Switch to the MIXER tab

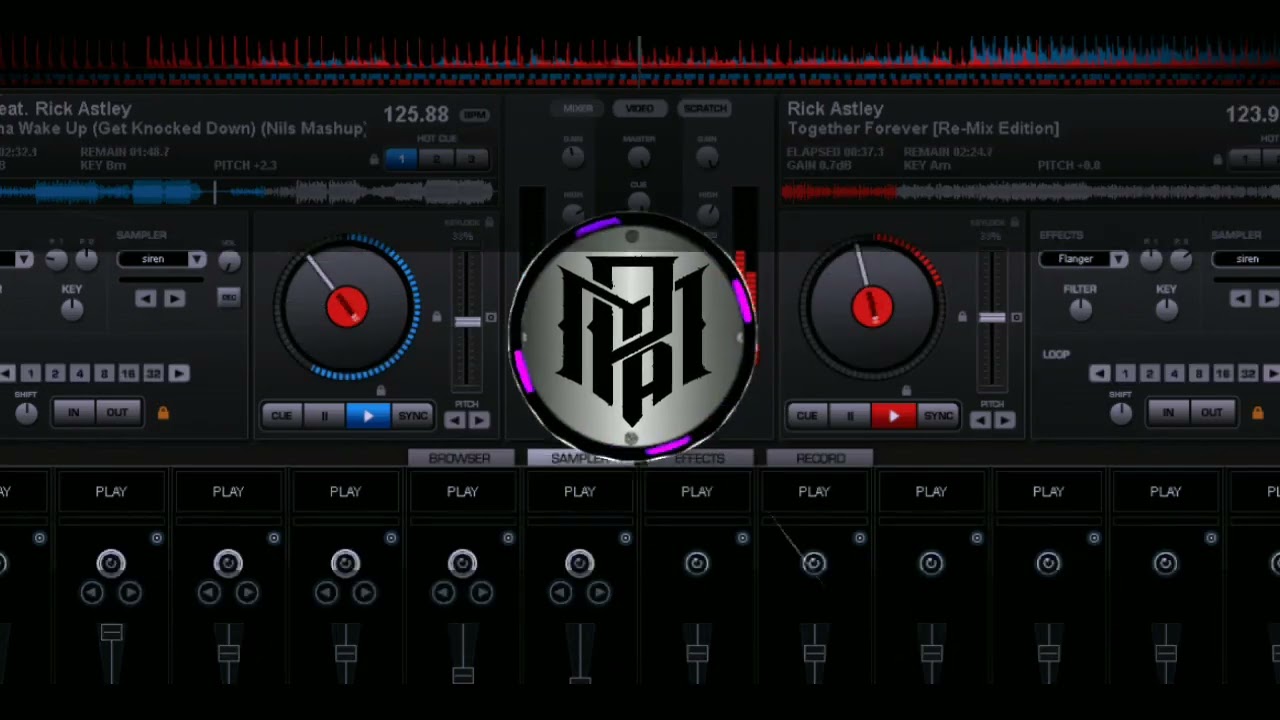577,108
